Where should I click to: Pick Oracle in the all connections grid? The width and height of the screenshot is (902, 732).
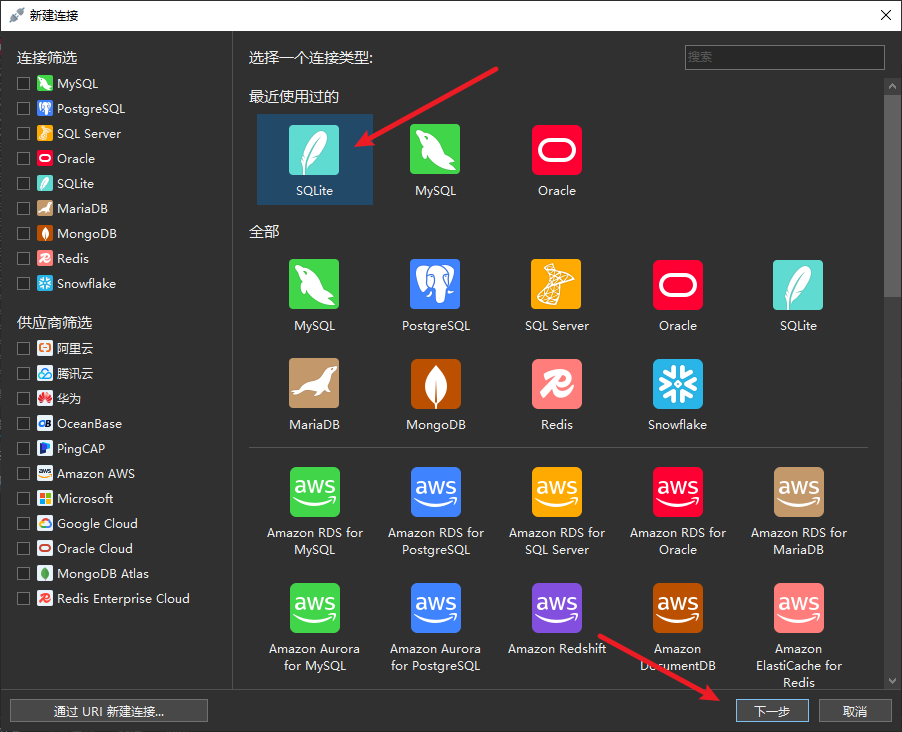coord(678,285)
